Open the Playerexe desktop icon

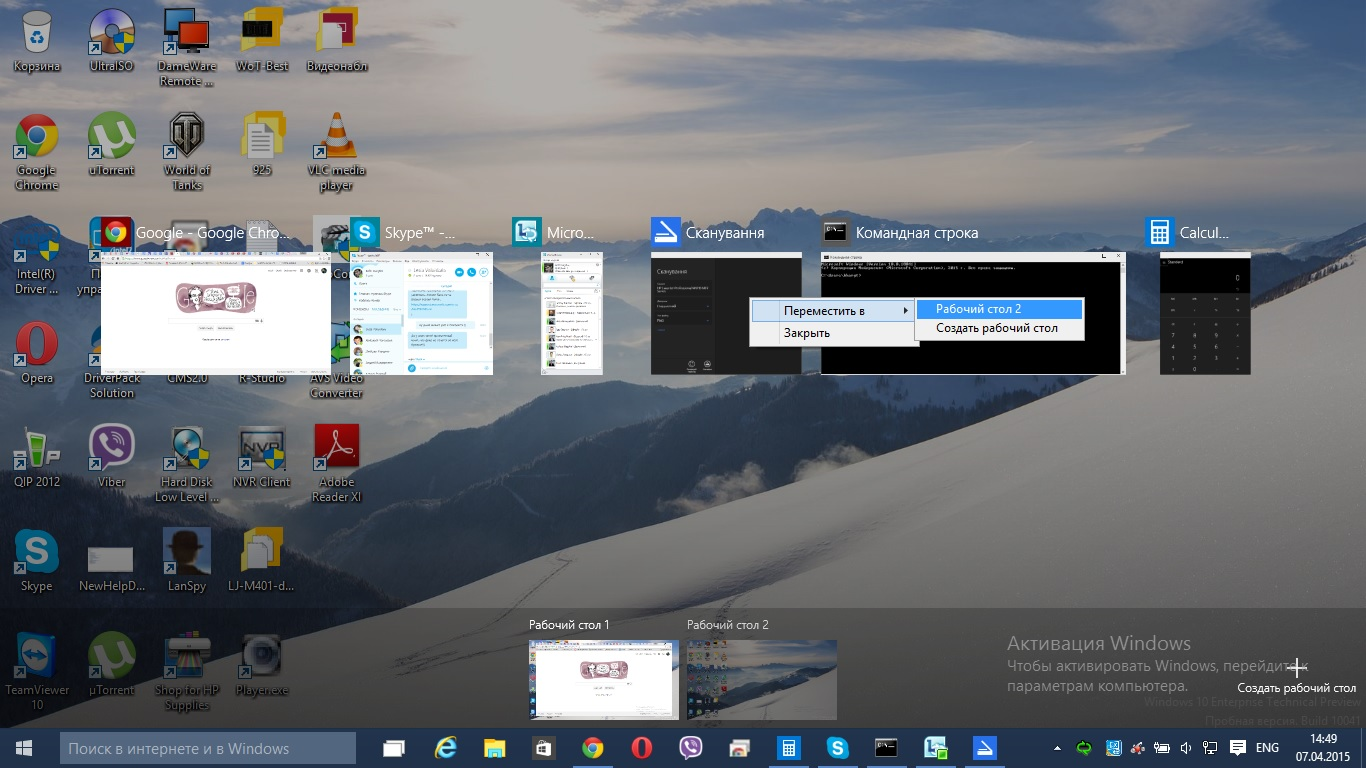[x=262, y=664]
